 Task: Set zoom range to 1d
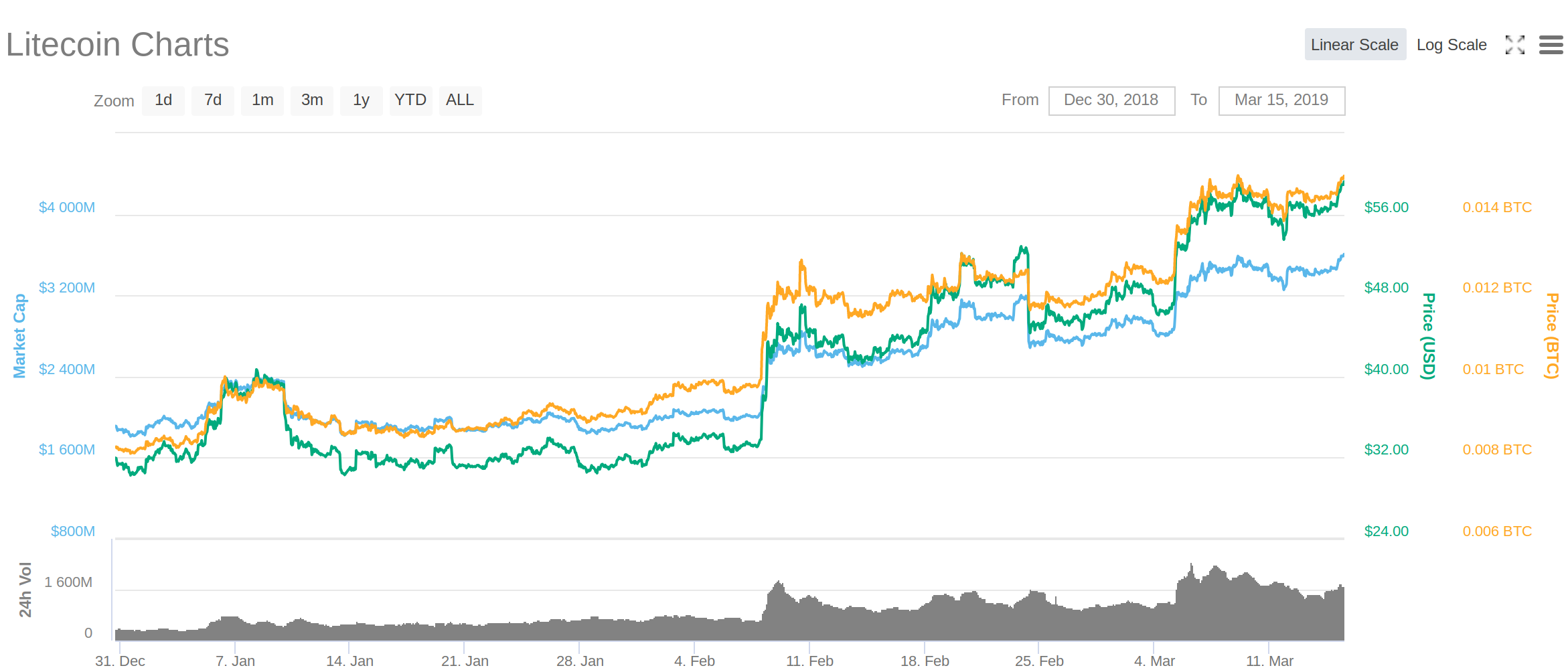[x=163, y=100]
